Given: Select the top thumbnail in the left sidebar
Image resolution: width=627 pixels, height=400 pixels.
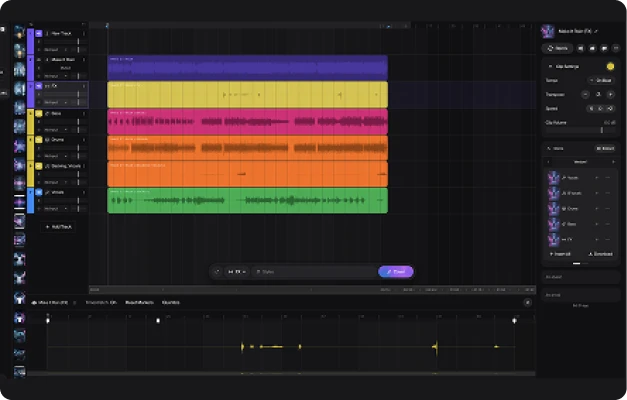Looking at the screenshot, I should coord(20,32).
